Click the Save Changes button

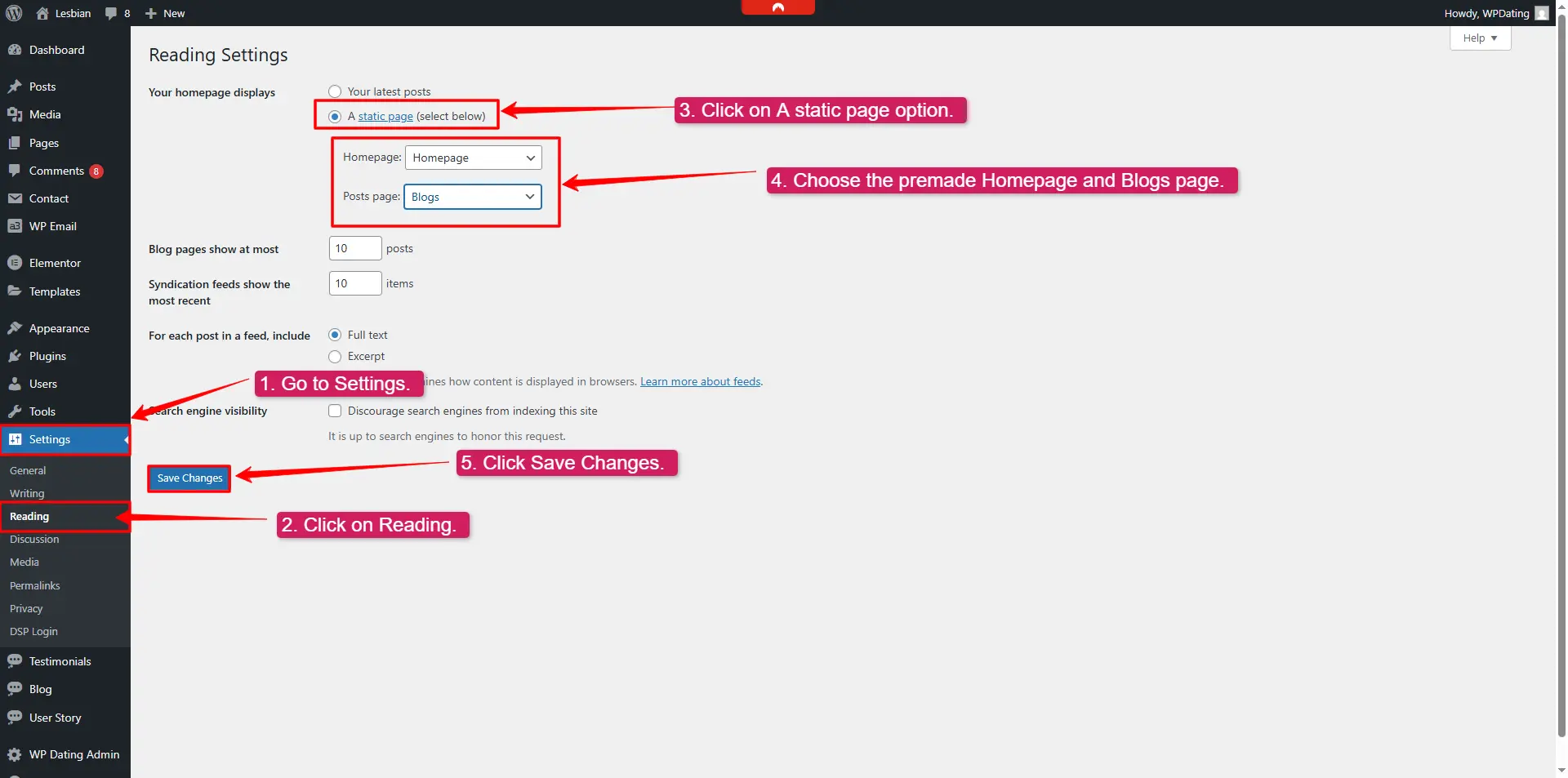(189, 478)
